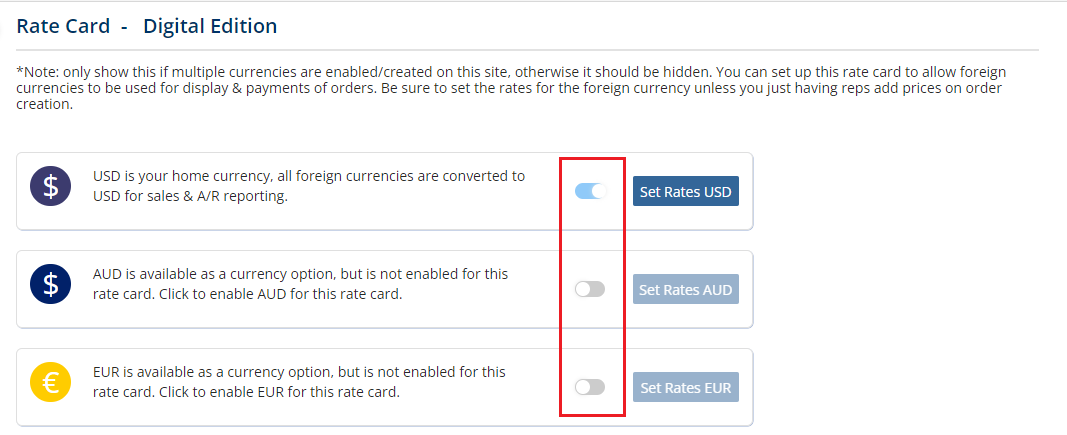Image resolution: width=1067 pixels, height=435 pixels.
Task: Open Set Rates USD
Action: click(x=686, y=191)
